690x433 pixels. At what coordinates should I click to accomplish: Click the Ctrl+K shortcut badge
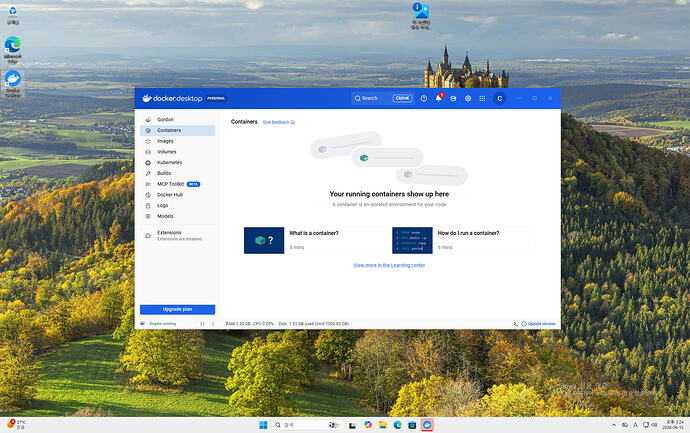403,98
